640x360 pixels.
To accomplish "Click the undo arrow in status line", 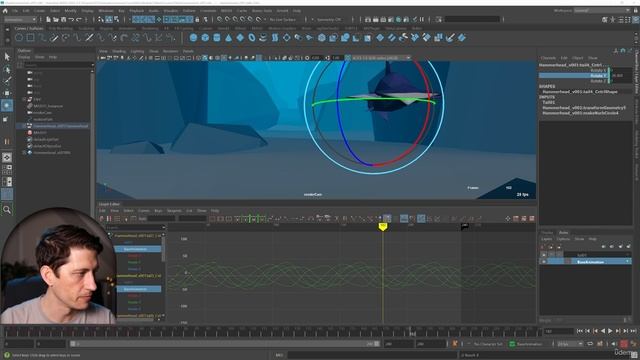I will 71,19.
